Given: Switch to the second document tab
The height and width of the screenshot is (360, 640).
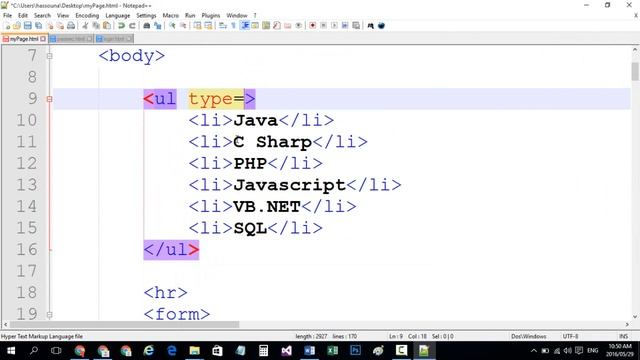Looking at the screenshot, I should (71, 39).
